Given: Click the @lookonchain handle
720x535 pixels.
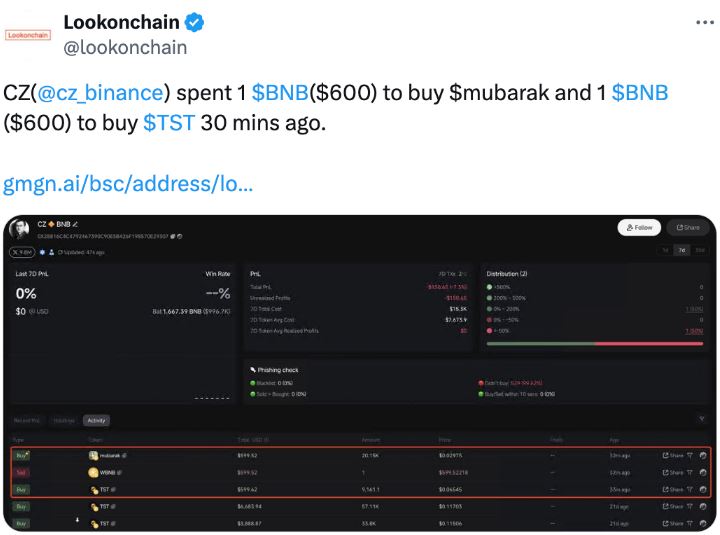Looking at the screenshot, I should [125, 47].
